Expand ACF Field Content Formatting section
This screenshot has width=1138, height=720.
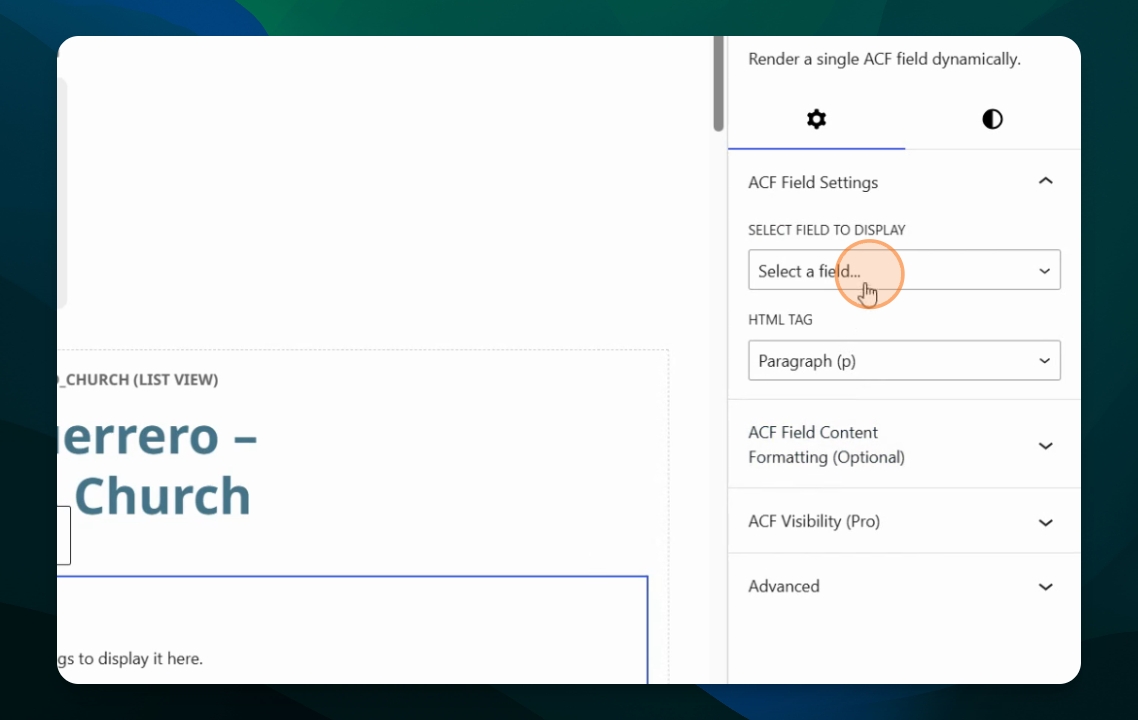904,444
